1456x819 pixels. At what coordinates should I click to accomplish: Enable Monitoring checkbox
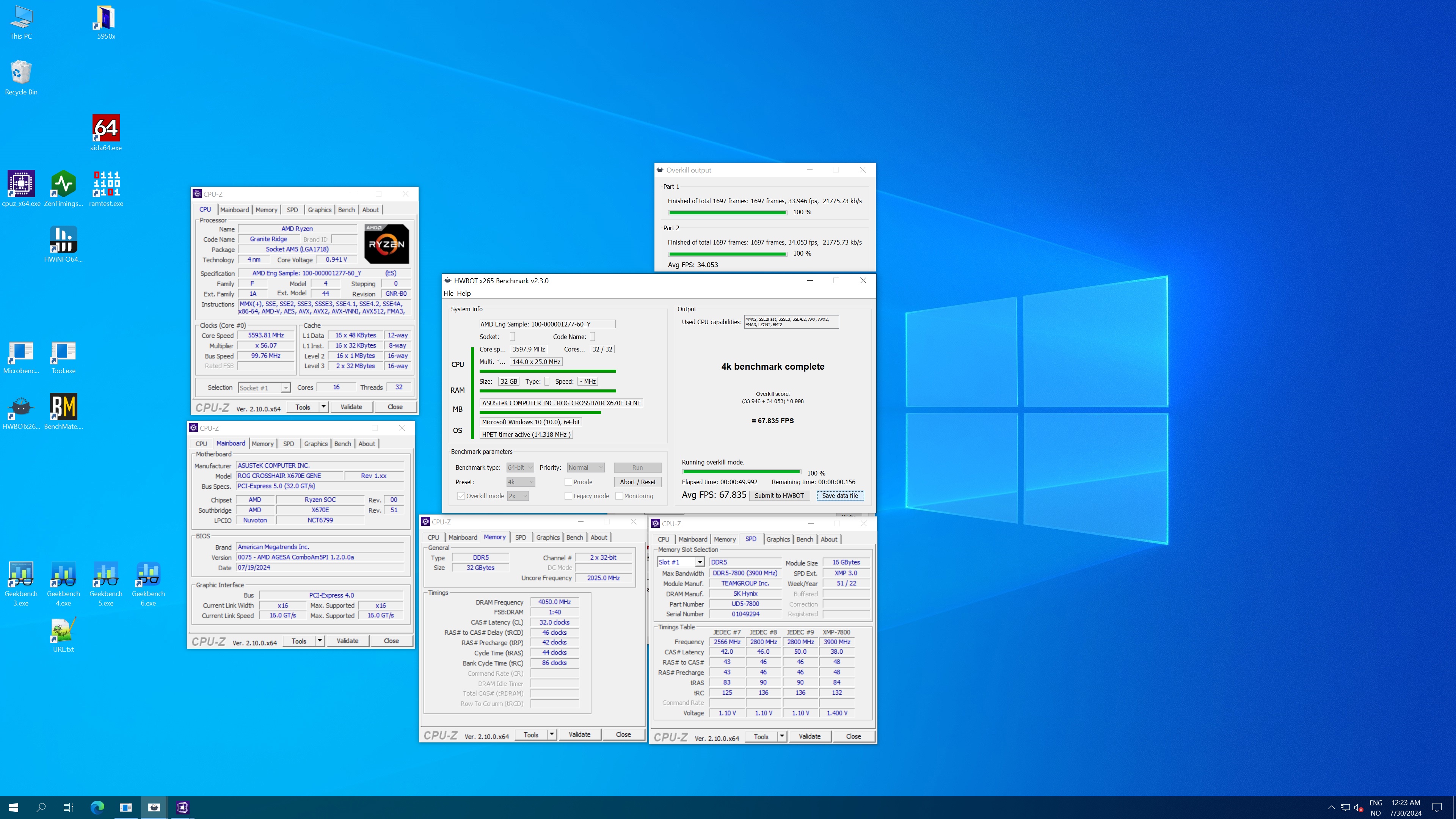619,496
